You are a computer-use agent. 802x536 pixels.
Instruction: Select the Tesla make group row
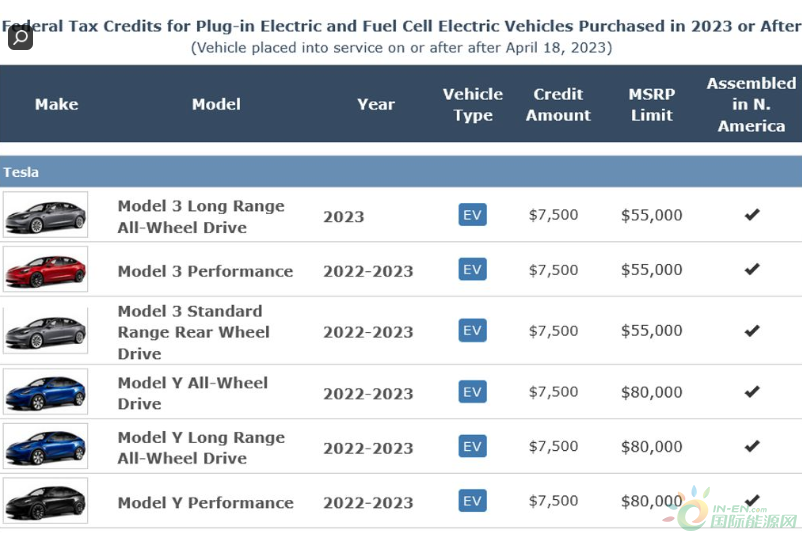coord(400,172)
